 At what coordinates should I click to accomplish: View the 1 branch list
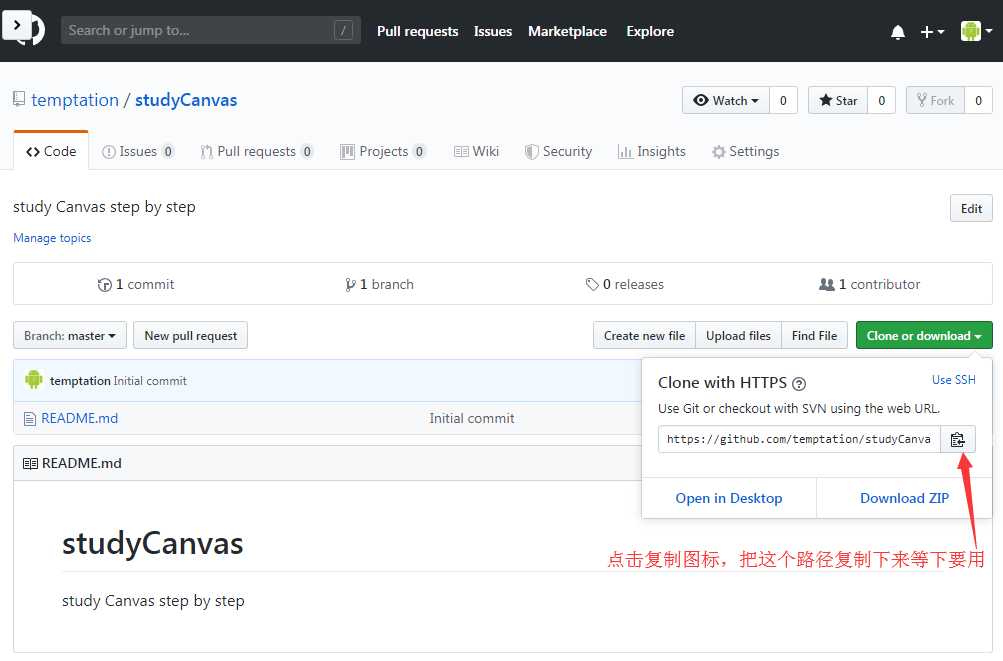coord(379,284)
